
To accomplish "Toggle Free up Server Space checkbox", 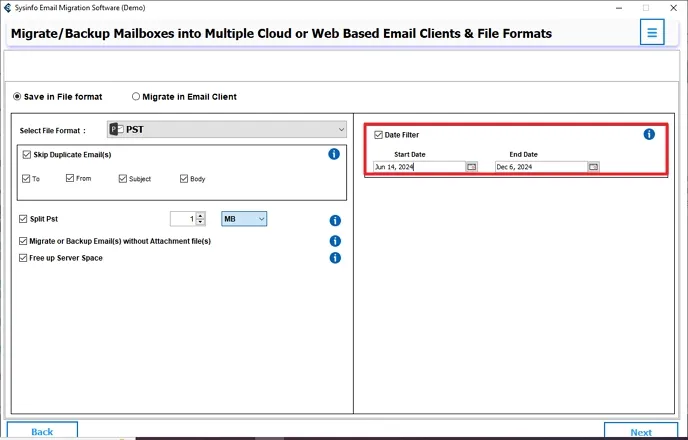I will 23,258.
